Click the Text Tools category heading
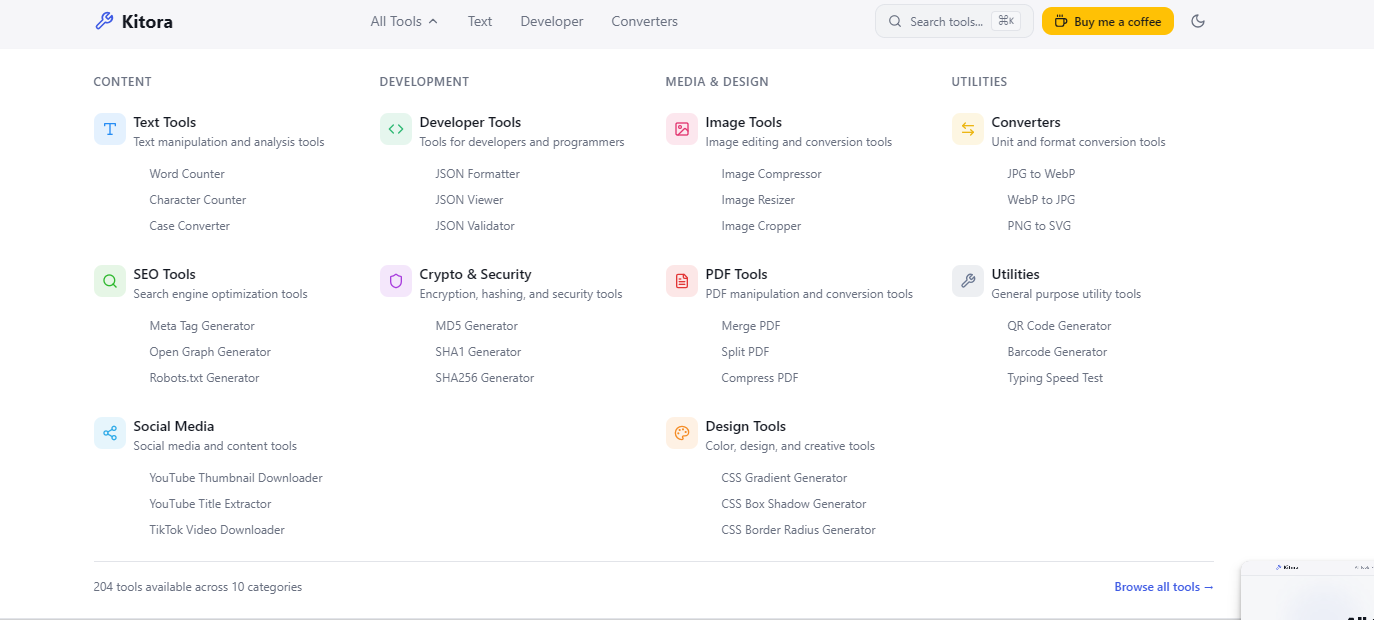Viewport: 1374px width, 620px height. pos(165,122)
